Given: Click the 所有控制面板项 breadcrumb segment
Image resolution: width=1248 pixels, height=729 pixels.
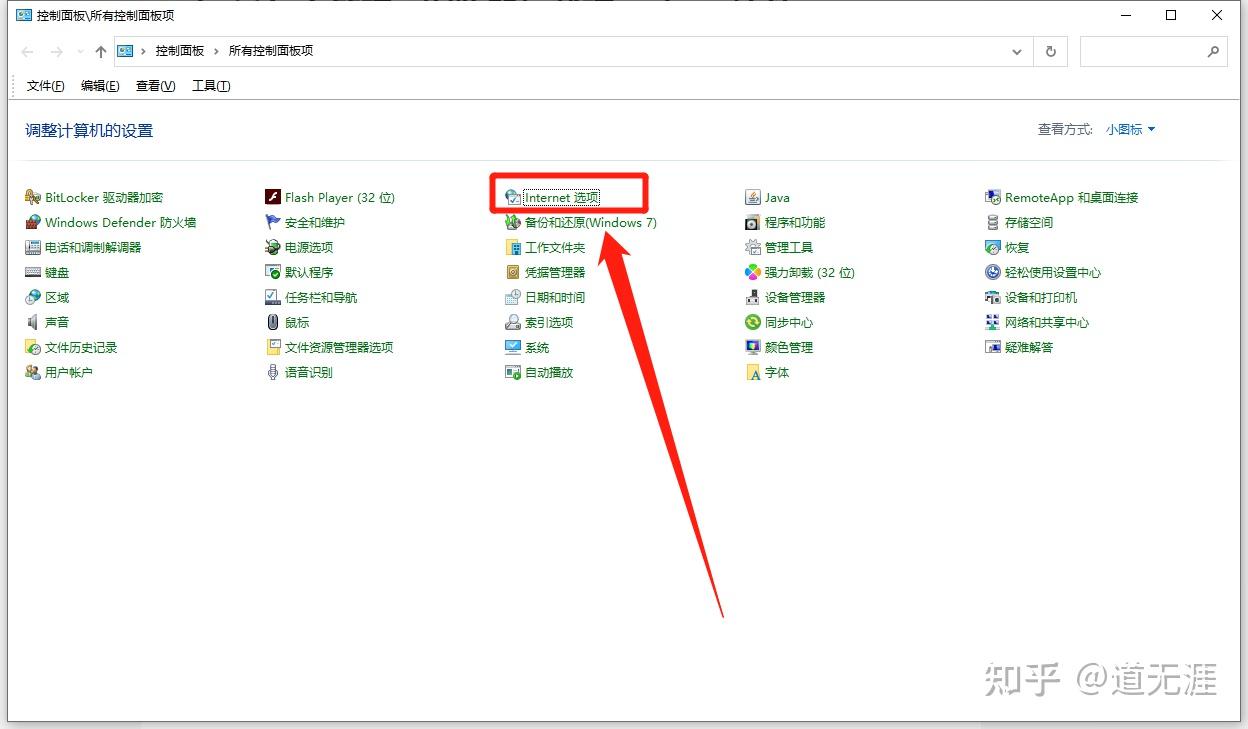Looking at the screenshot, I should coord(271,51).
